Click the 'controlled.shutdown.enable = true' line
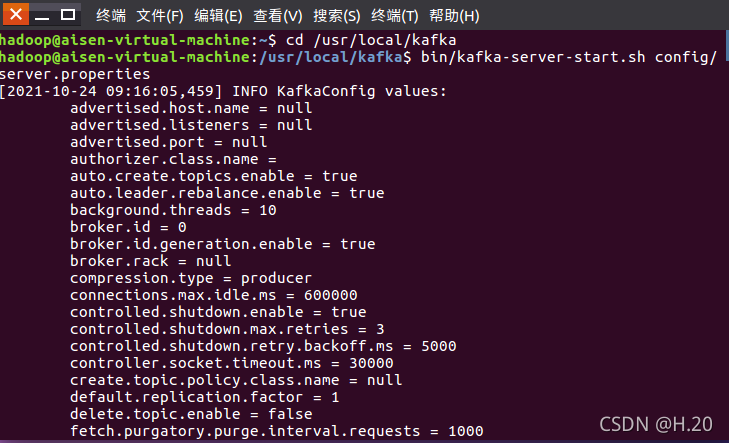 point(219,312)
